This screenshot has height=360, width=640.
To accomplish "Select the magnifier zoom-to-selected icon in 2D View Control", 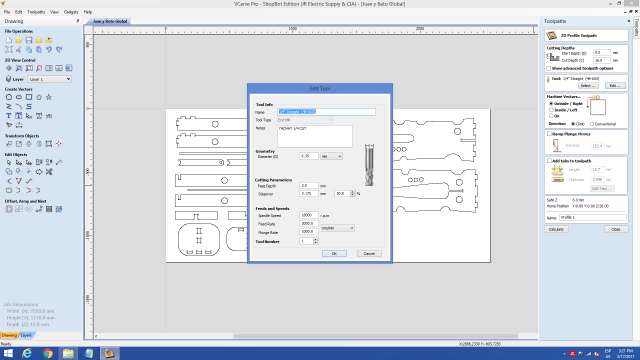I will click(x=39, y=68).
